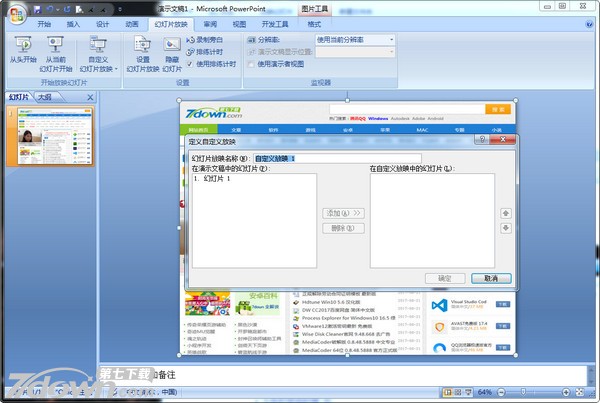Open the Insert (插入) ribbon tab
Screen dimensions: 600x403
pos(73,24)
